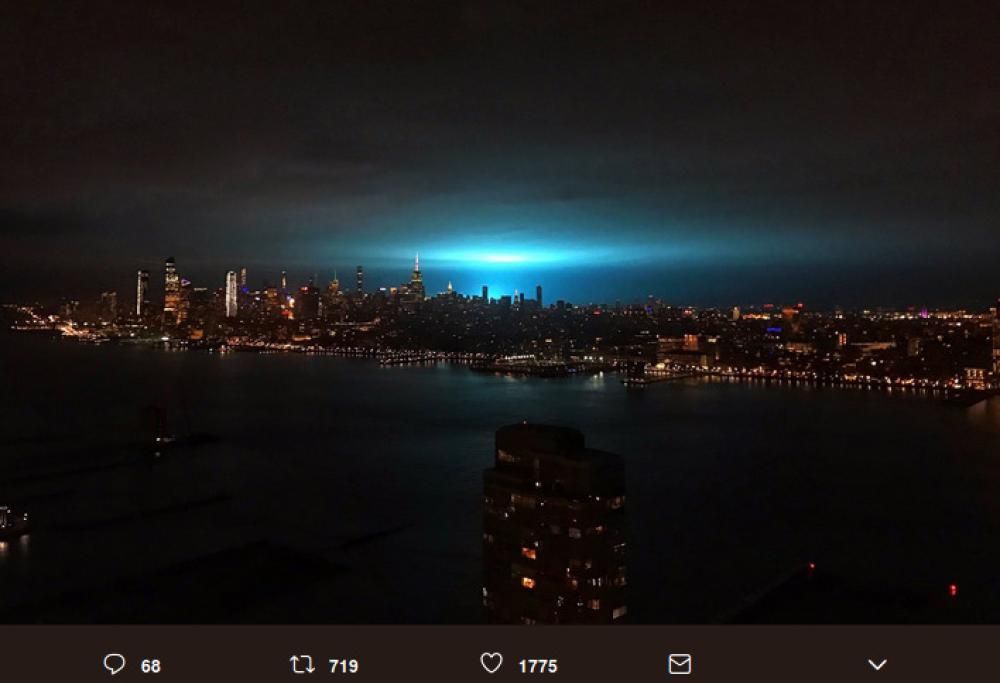This screenshot has height=683, width=1000.
Task: Like the tweet with the heart icon
Action: [491, 663]
